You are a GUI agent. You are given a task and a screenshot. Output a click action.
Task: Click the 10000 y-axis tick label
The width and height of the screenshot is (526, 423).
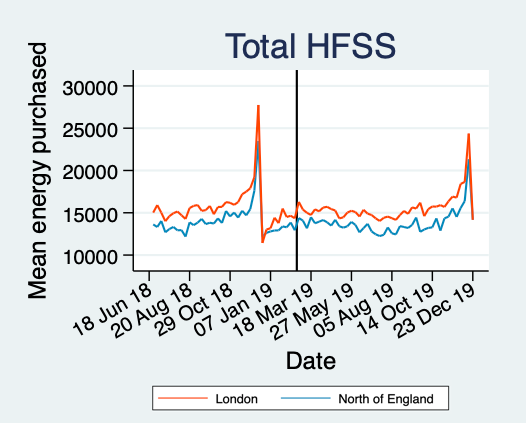pyautogui.click(x=90, y=257)
